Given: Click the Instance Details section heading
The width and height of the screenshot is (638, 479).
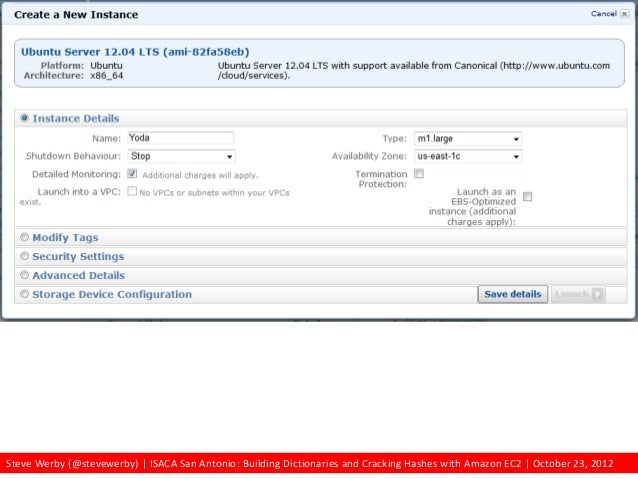Looking at the screenshot, I should (x=76, y=118).
